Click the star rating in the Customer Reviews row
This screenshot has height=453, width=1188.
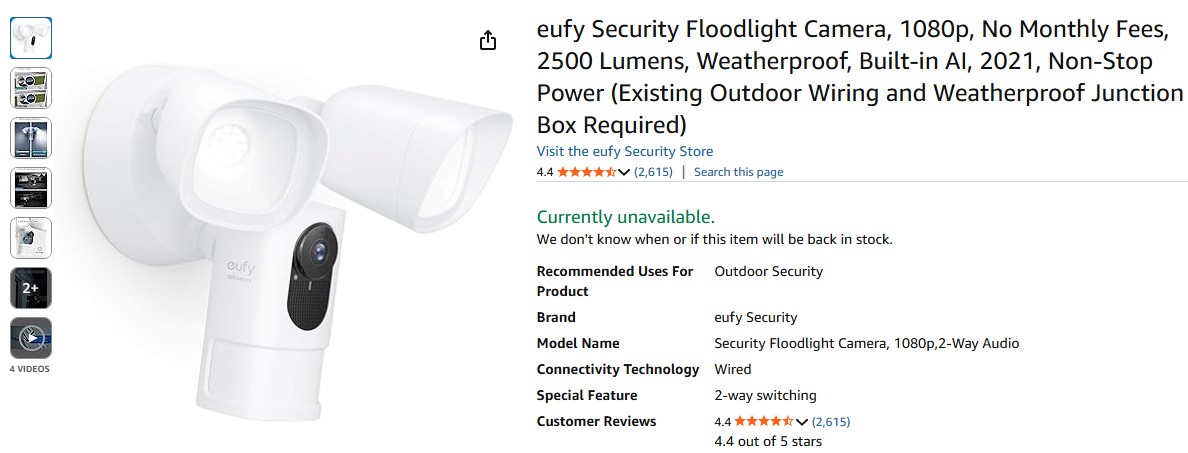tap(765, 422)
